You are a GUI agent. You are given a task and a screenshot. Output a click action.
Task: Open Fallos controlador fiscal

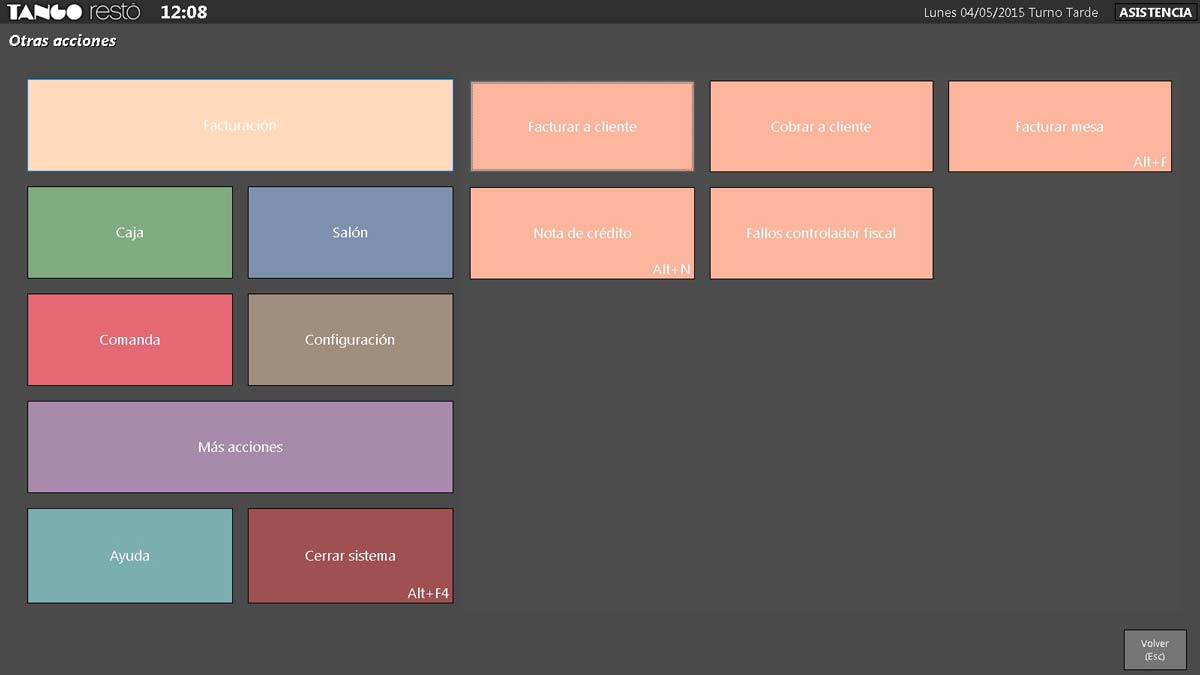821,233
